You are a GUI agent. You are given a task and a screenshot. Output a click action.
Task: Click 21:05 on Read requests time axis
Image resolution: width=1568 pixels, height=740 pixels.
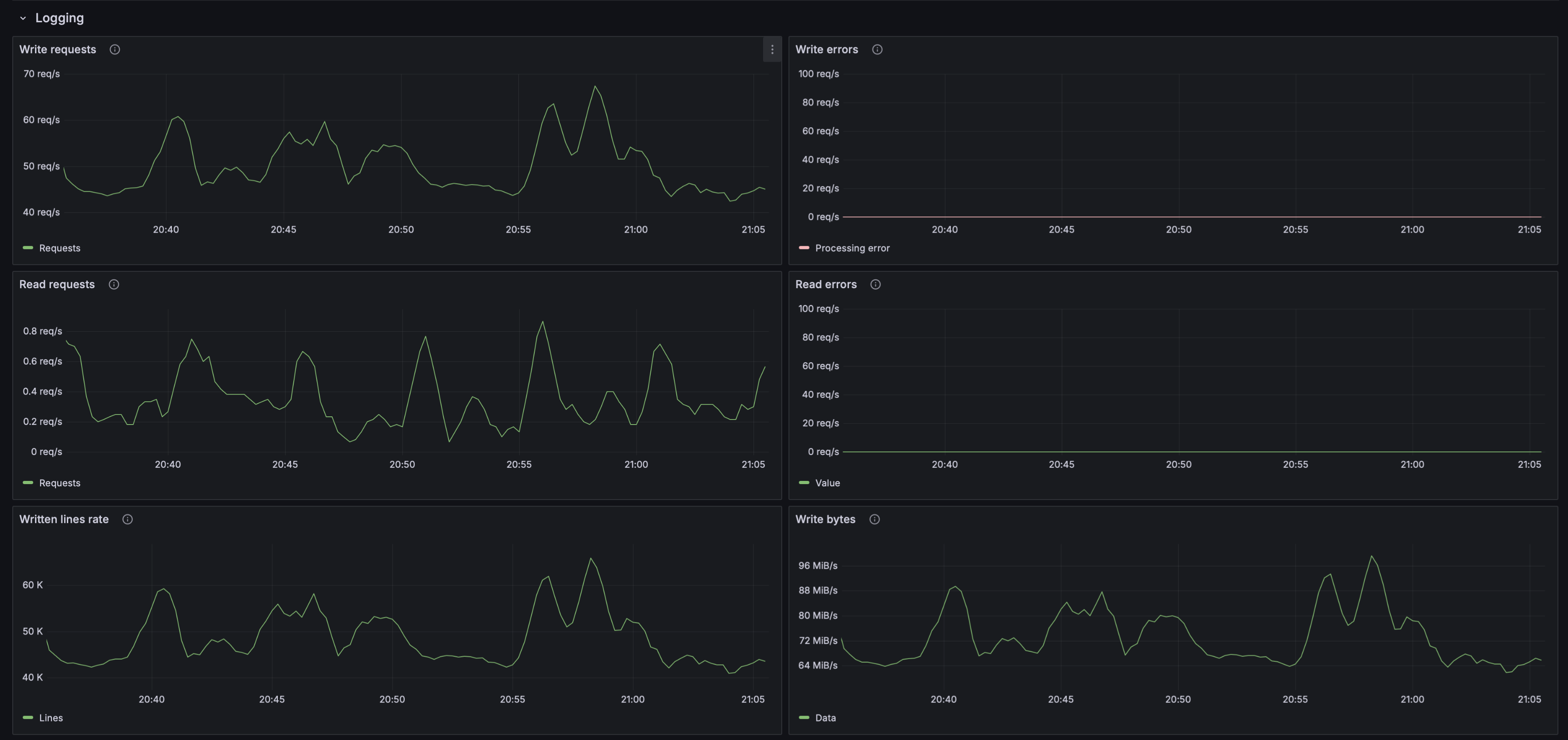[753, 465]
